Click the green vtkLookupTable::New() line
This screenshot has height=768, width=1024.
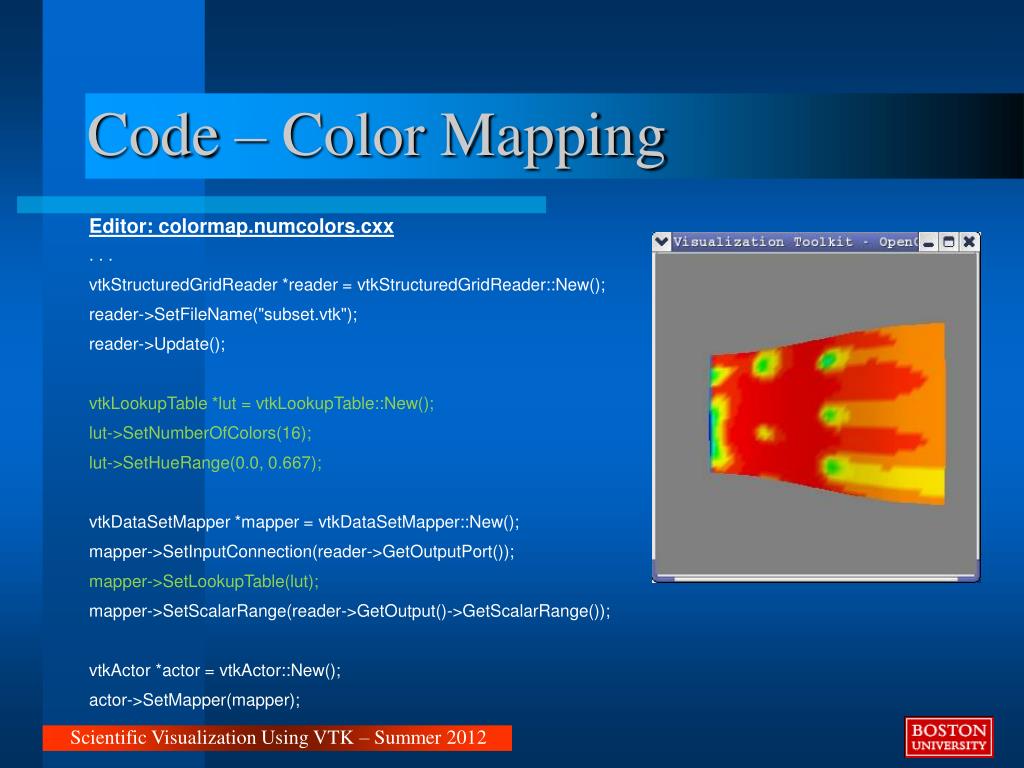[261, 404]
